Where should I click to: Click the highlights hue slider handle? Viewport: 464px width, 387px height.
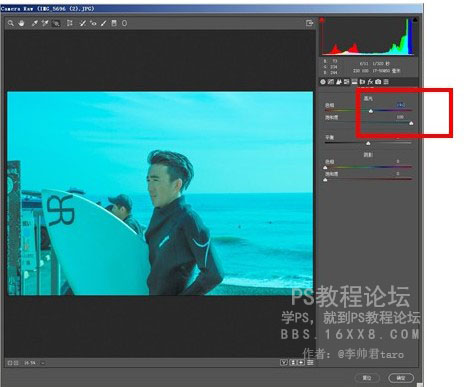click(x=371, y=111)
